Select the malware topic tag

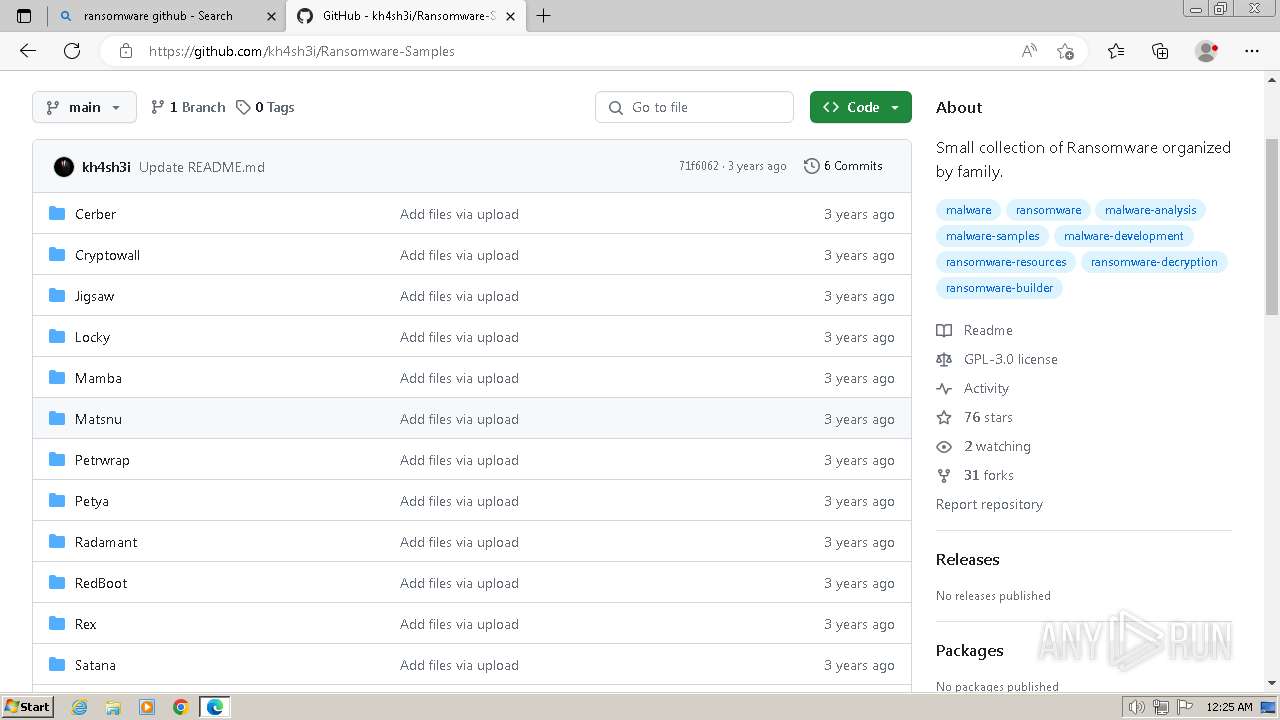(x=968, y=210)
